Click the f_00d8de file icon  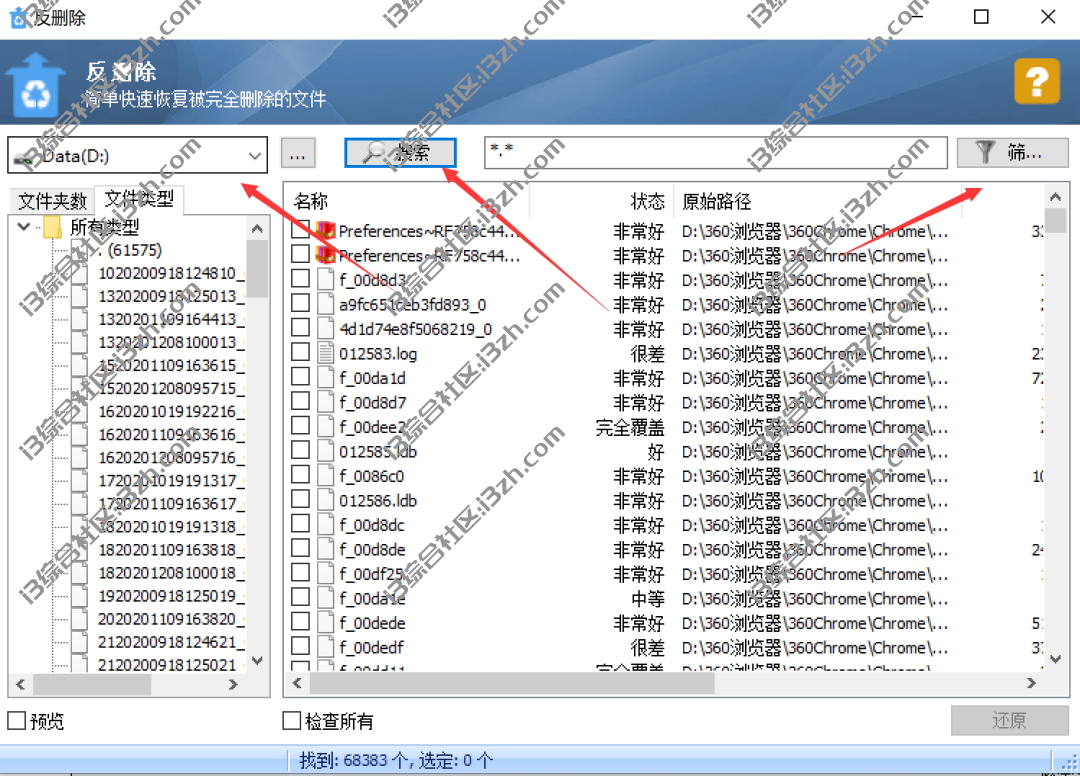(325, 549)
